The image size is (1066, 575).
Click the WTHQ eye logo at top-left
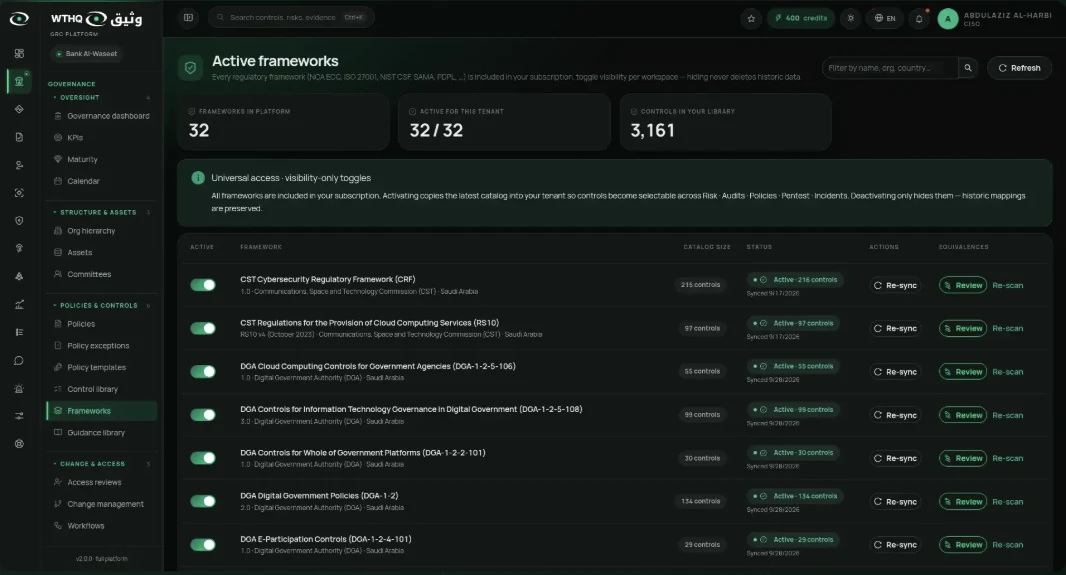(x=19, y=18)
